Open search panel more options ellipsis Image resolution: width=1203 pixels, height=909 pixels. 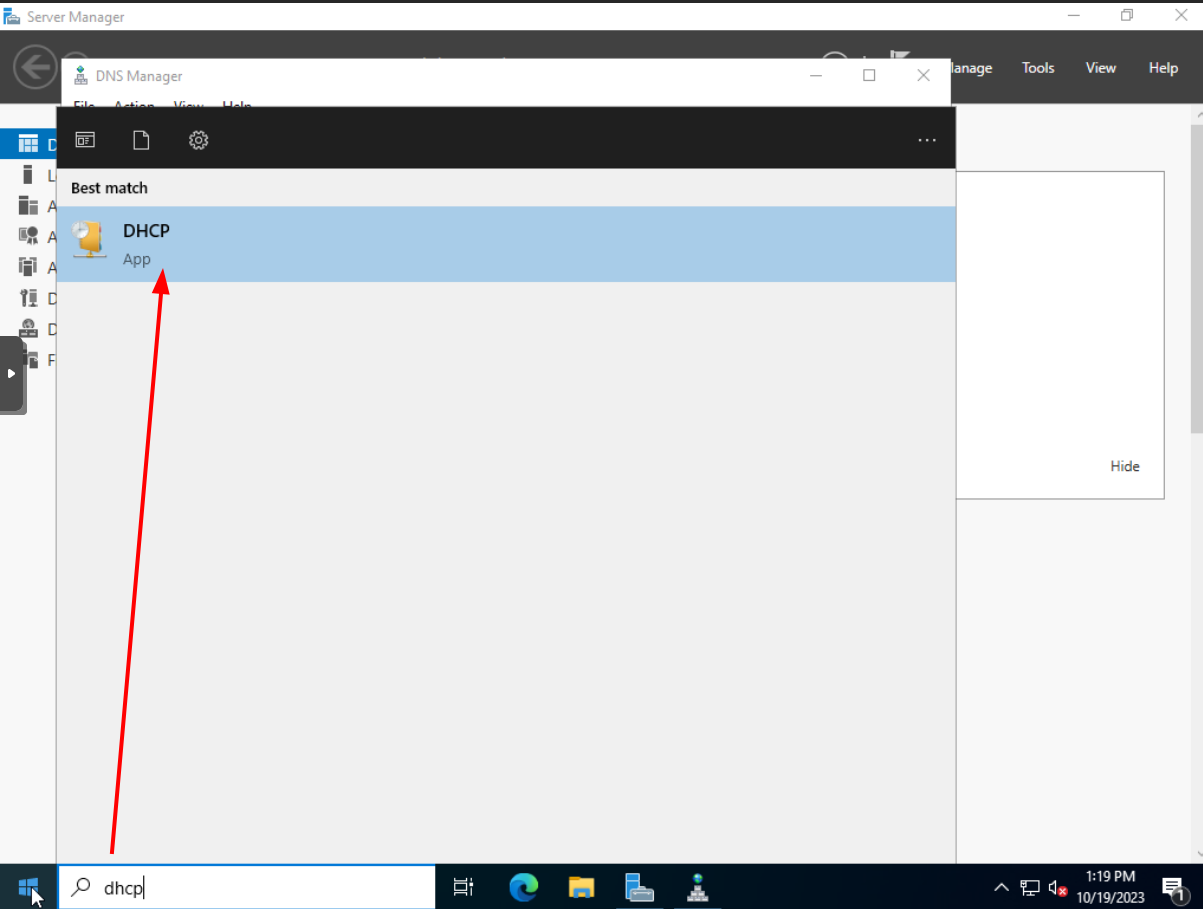point(927,140)
